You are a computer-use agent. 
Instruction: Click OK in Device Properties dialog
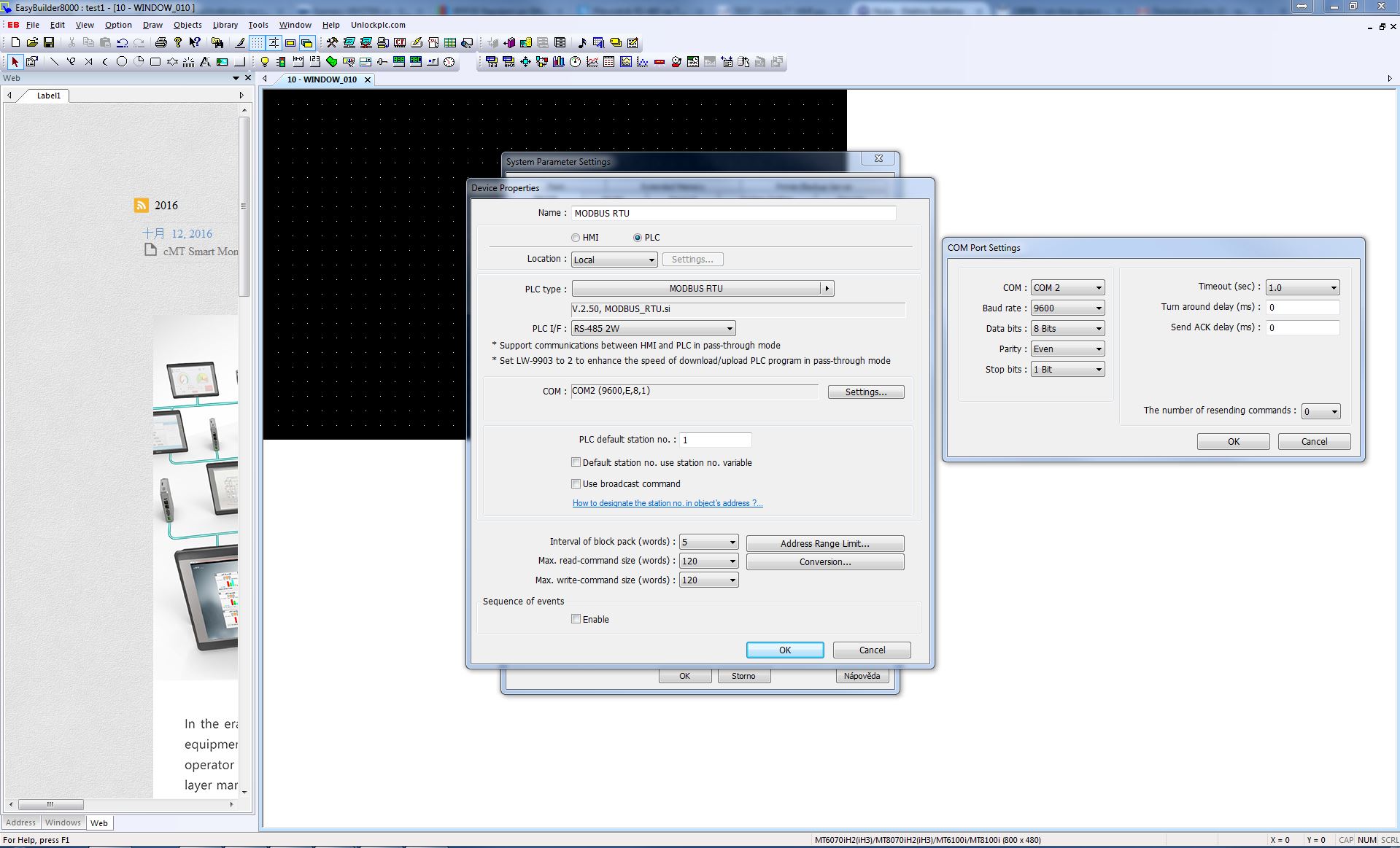click(x=785, y=650)
